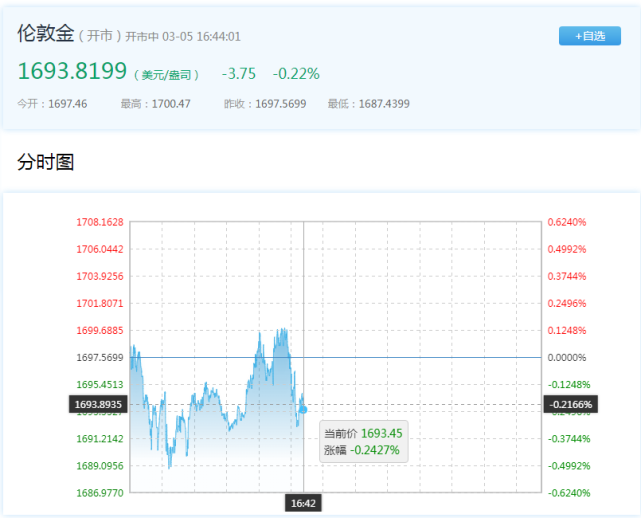This screenshot has height=518, width=641.
Task: Click the blue data point on chart line
Action: point(303,409)
